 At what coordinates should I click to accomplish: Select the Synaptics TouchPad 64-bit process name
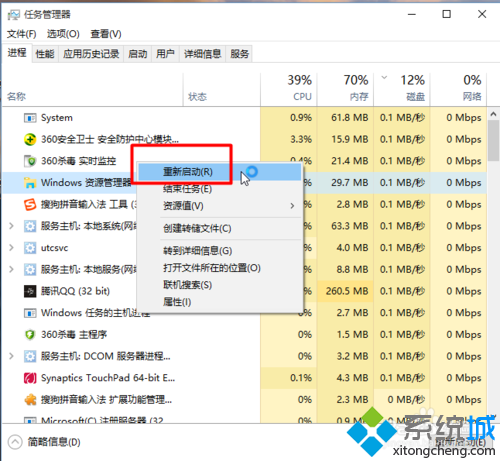click(108, 378)
